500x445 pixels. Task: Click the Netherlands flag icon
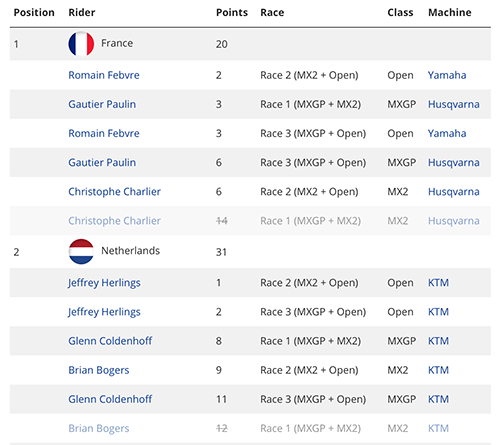pos(81,252)
